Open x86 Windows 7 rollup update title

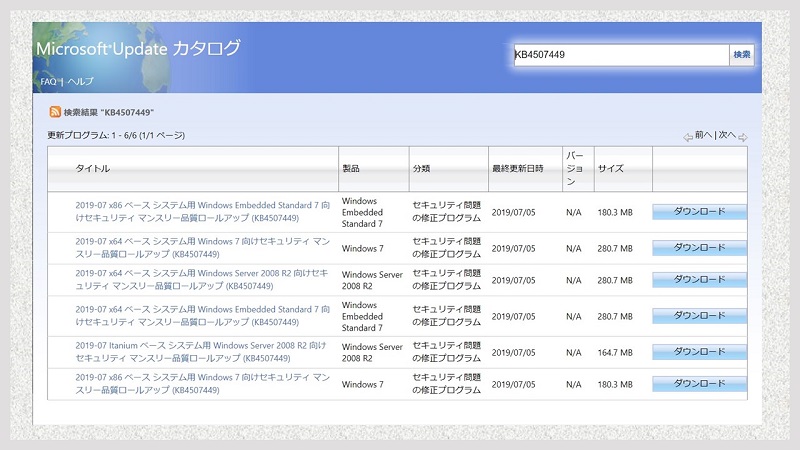click(203, 384)
